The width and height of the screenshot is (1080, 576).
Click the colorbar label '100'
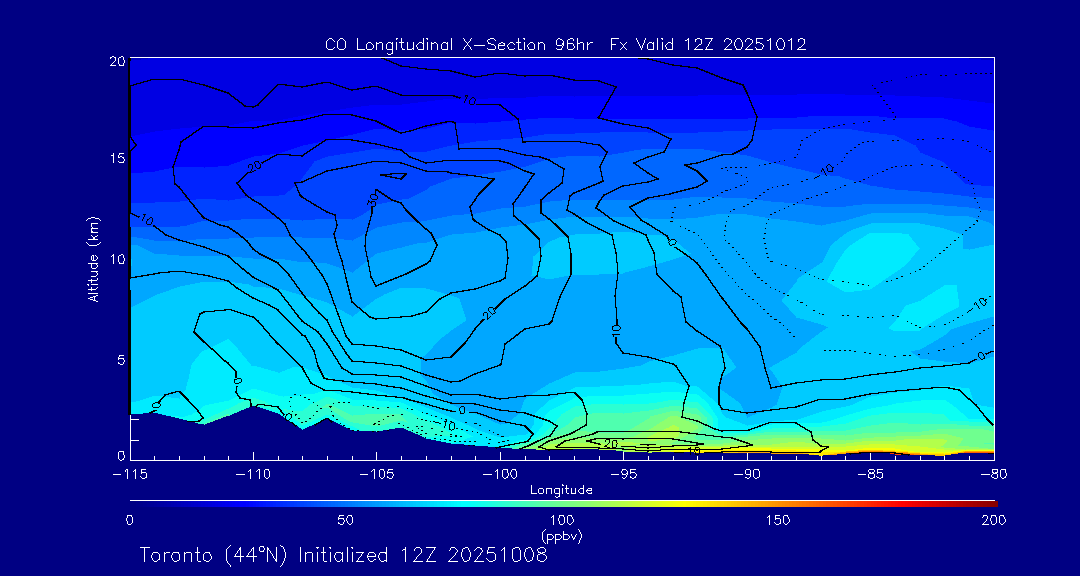click(562, 520)
